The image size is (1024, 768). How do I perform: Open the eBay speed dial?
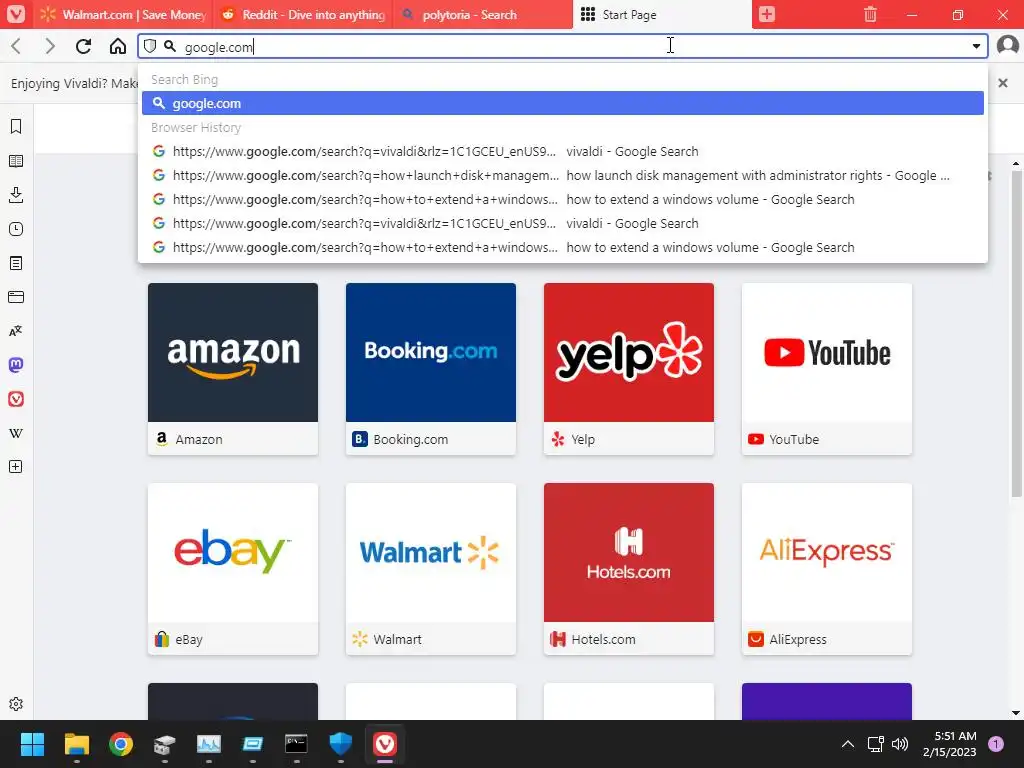[x=233, y=569]
